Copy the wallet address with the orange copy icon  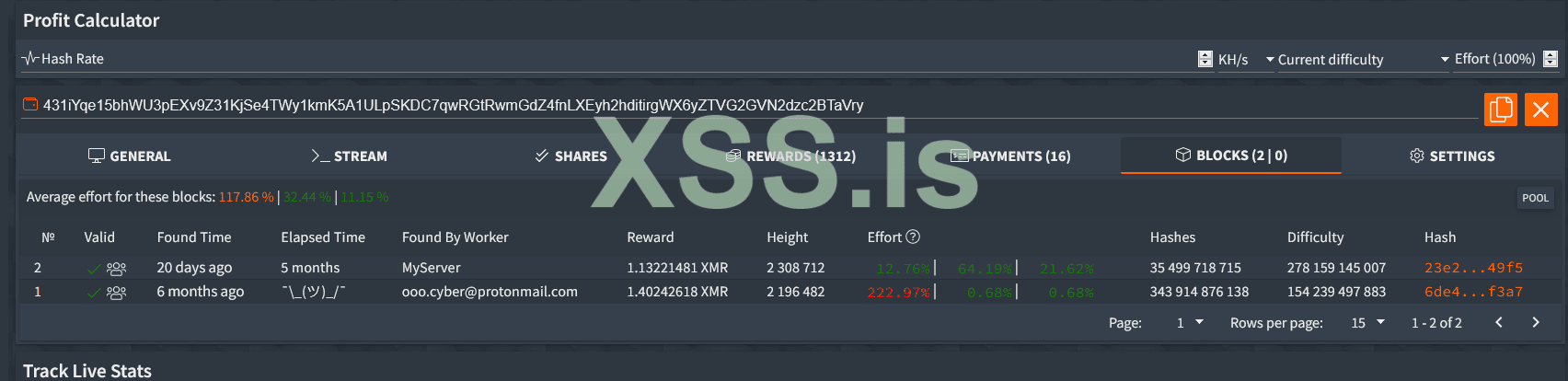[x=1501, y=110]
